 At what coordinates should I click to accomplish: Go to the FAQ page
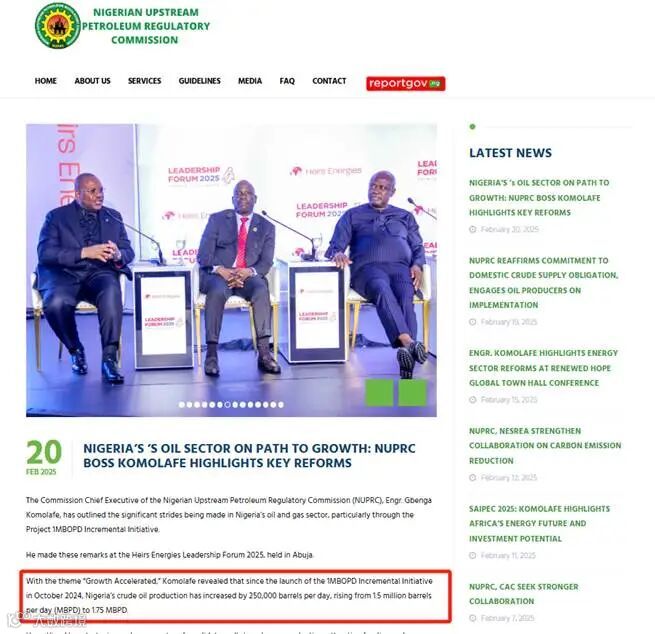(287, 81)
